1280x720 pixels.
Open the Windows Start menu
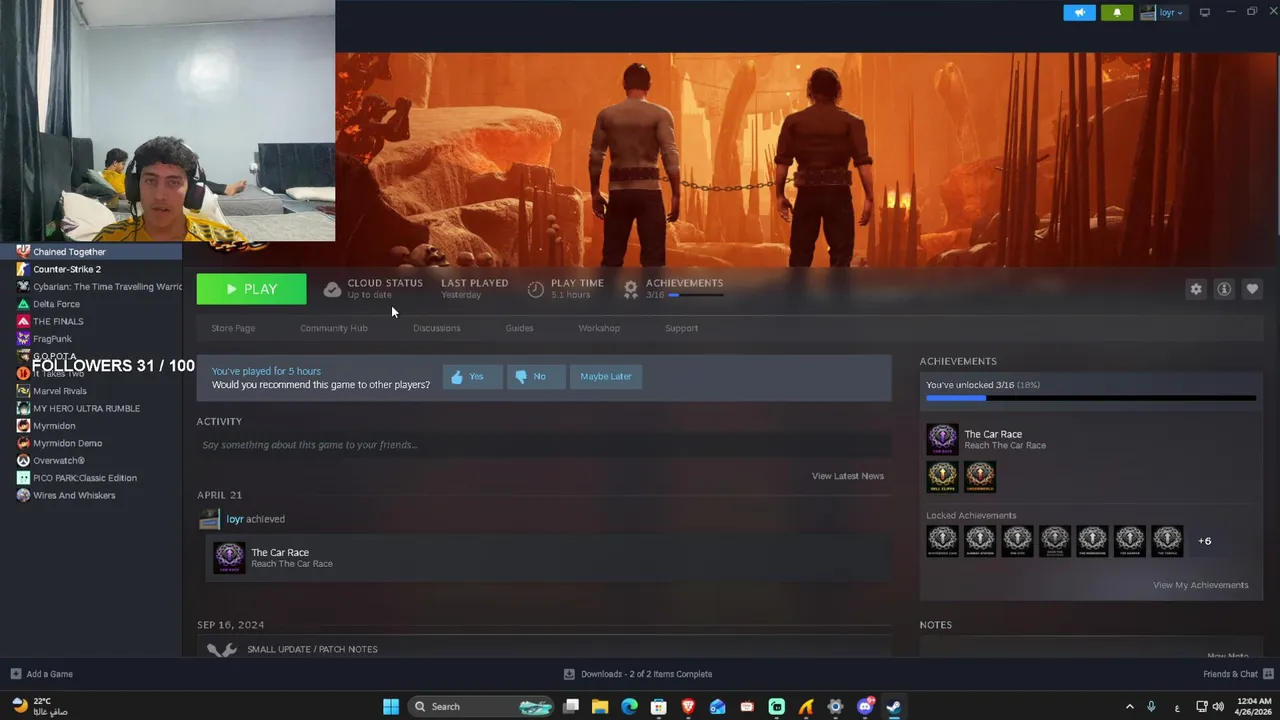[391, 707]
